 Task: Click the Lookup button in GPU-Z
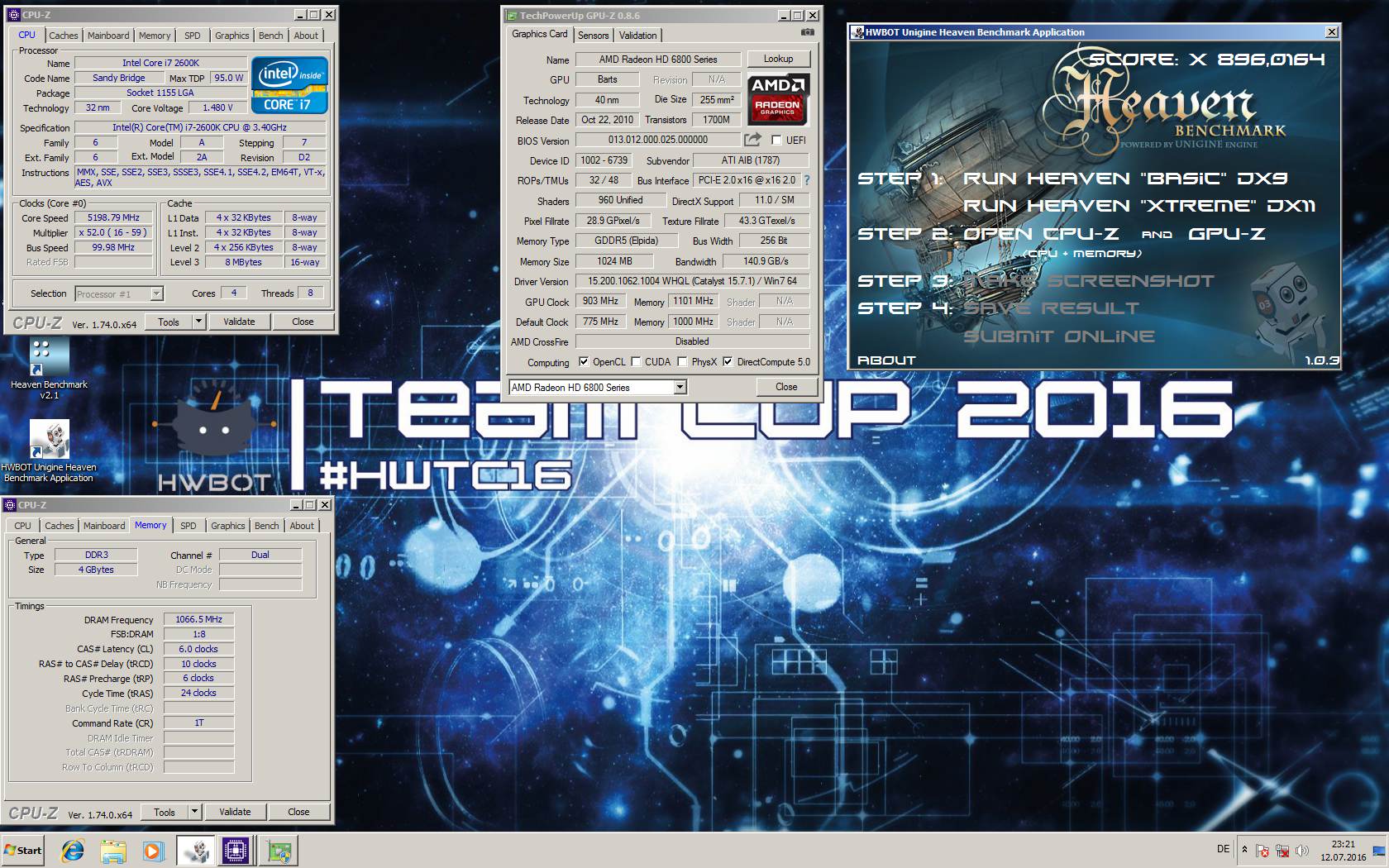pyautogui.click(x=778, y=59)
